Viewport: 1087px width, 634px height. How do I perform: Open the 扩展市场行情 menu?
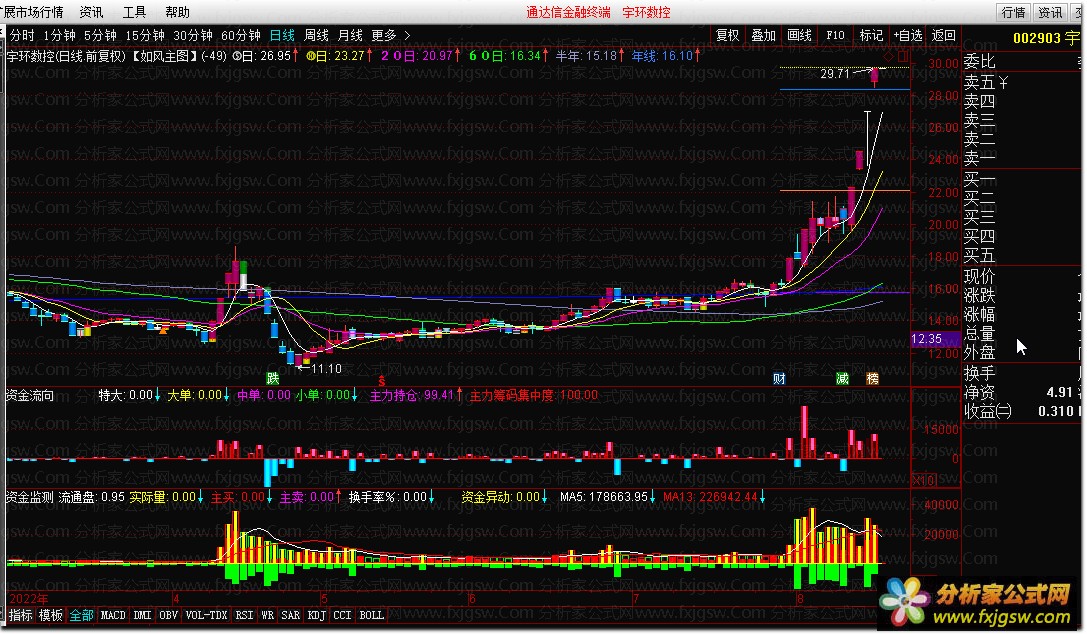(32, 12)
